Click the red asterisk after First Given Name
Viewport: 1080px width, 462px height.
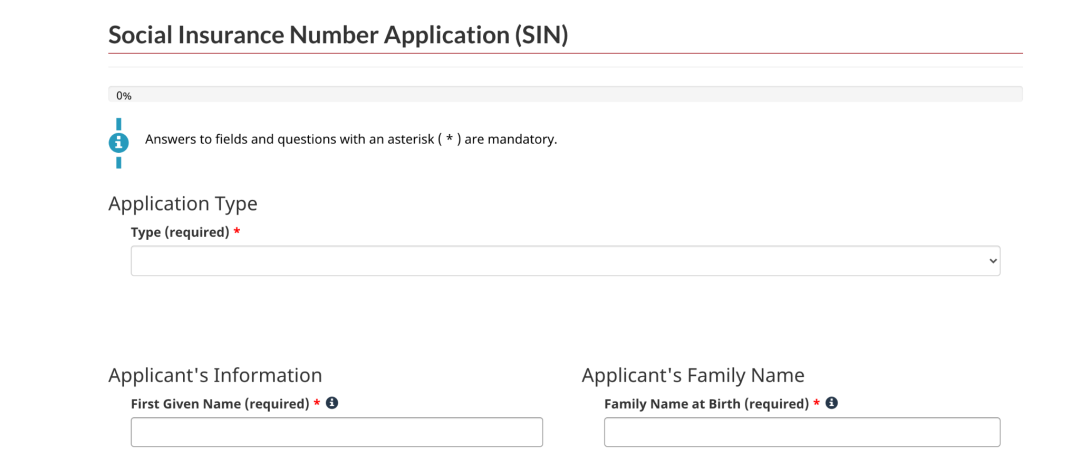click(x=317, y=403)
